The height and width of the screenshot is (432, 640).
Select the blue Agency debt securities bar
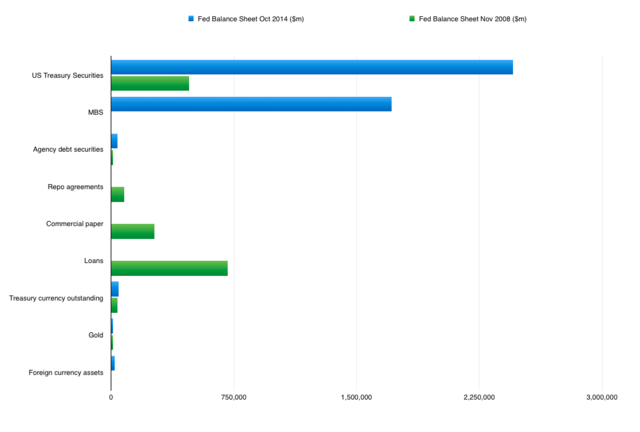coord(114,141)
